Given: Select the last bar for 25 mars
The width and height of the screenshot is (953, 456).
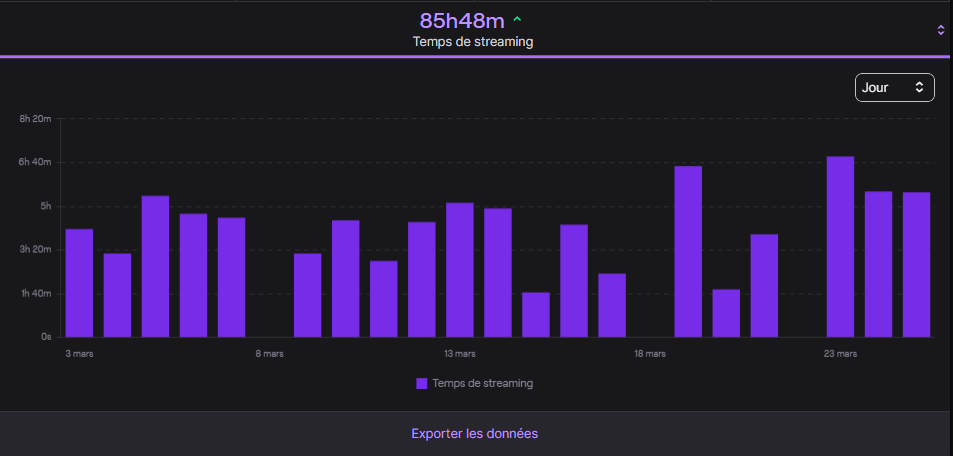Looking at the screenshot, I should (x=917, y=264).
